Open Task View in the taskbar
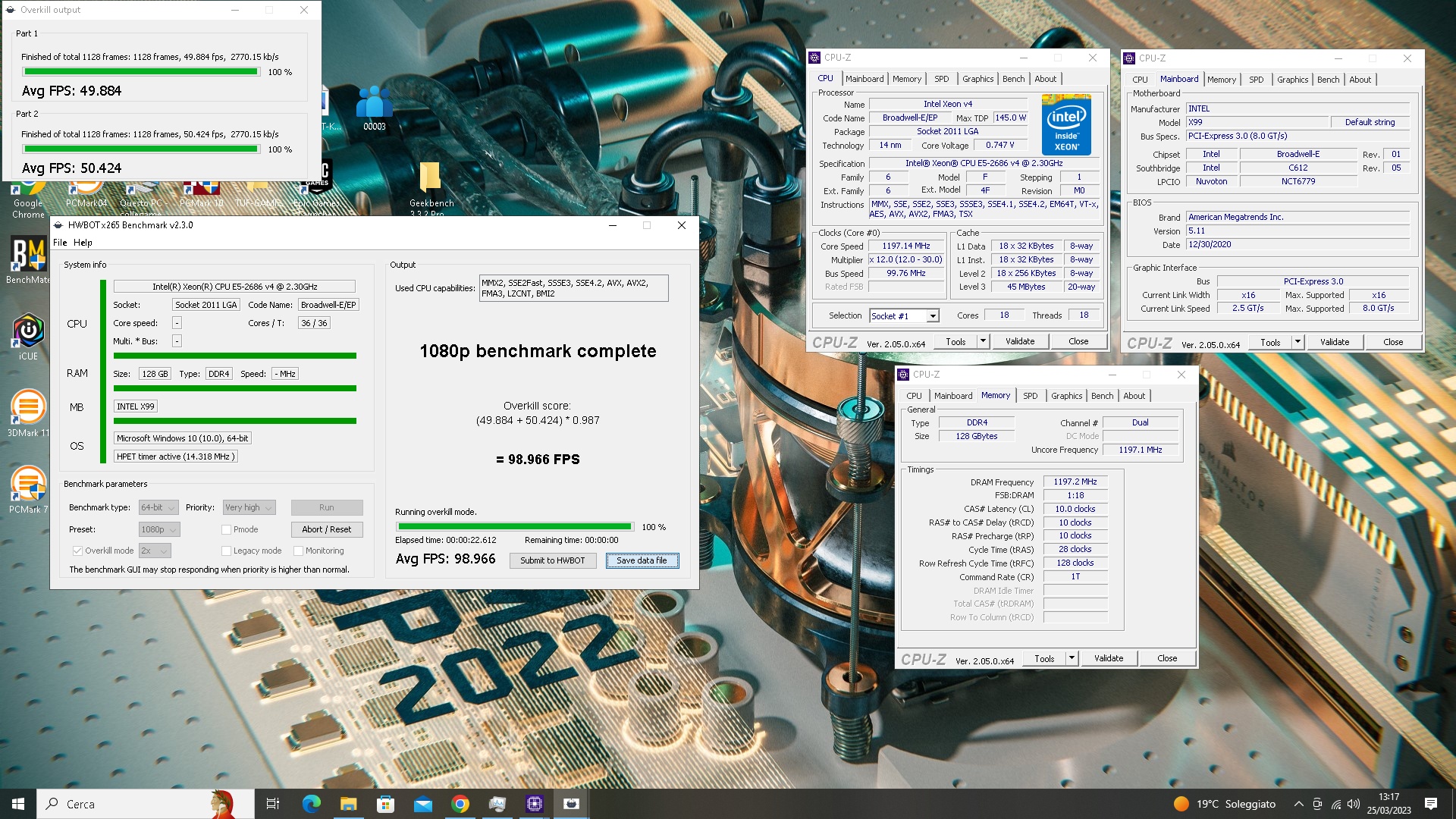Viewport: 1456px width, 819px height. click(273, 804)
